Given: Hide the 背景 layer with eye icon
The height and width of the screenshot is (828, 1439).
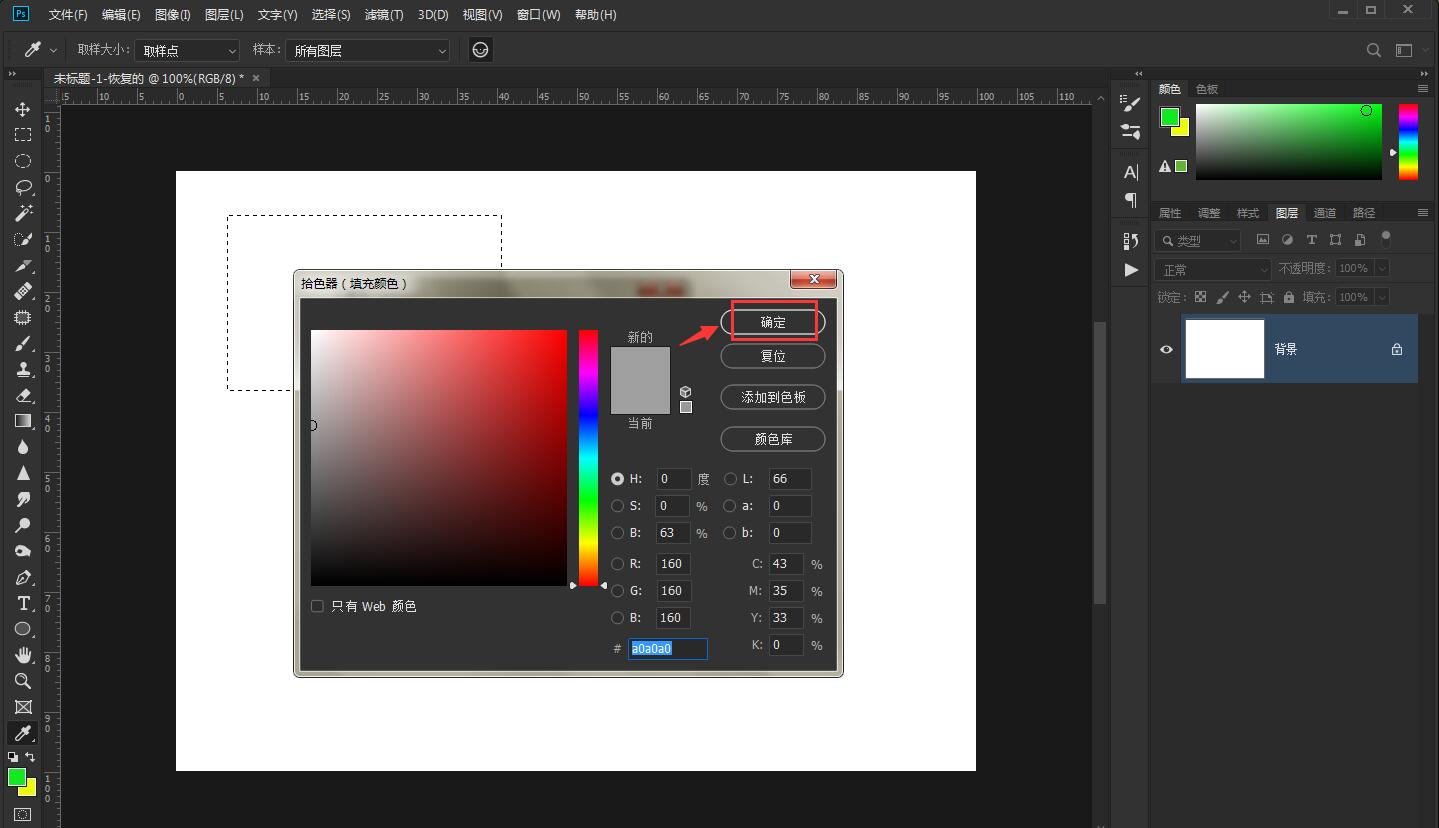Looking at the screenshot, I should [x=1166, y=349].
